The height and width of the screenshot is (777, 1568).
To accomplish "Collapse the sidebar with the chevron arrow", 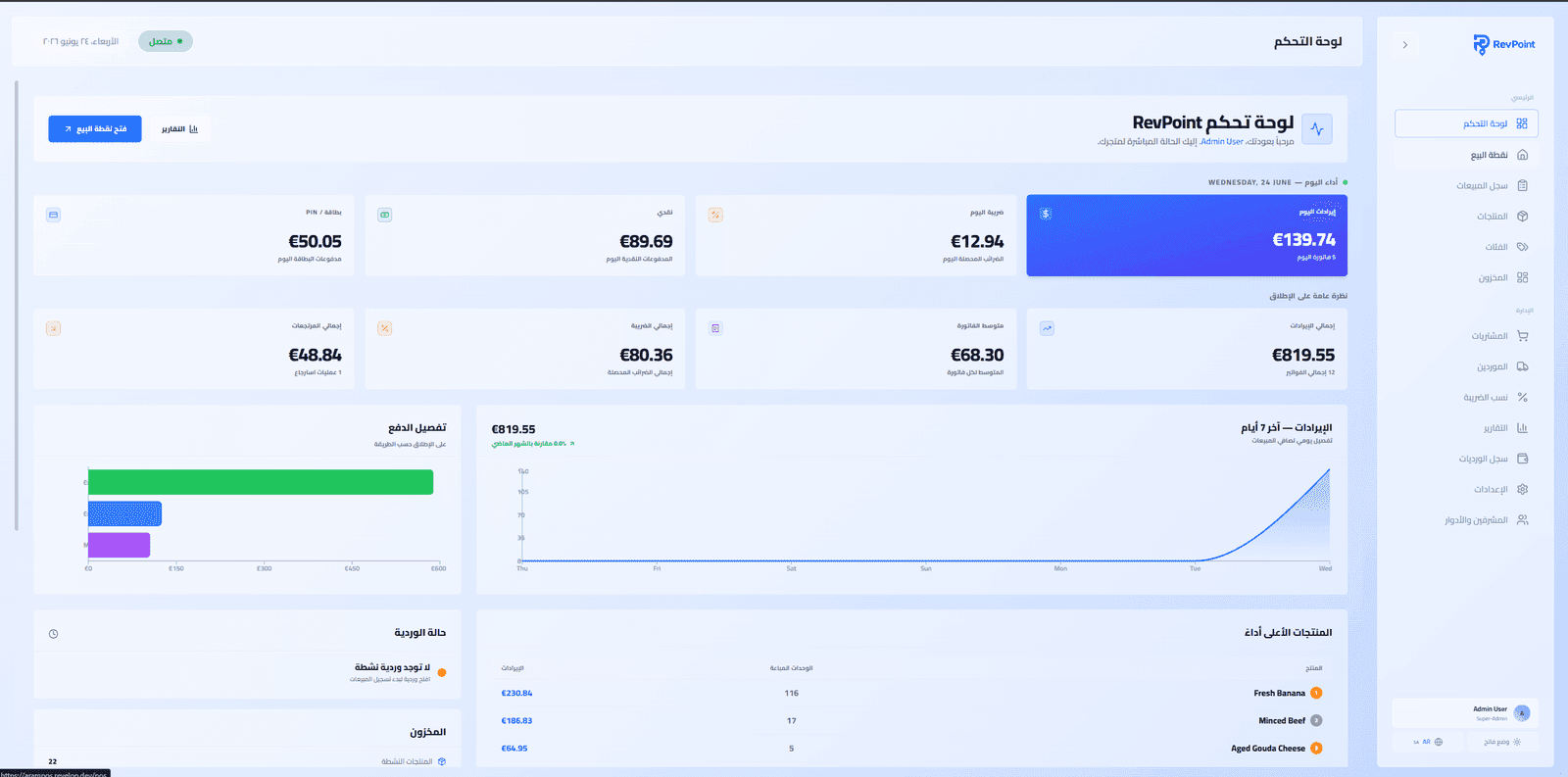I will point(1405,45).
